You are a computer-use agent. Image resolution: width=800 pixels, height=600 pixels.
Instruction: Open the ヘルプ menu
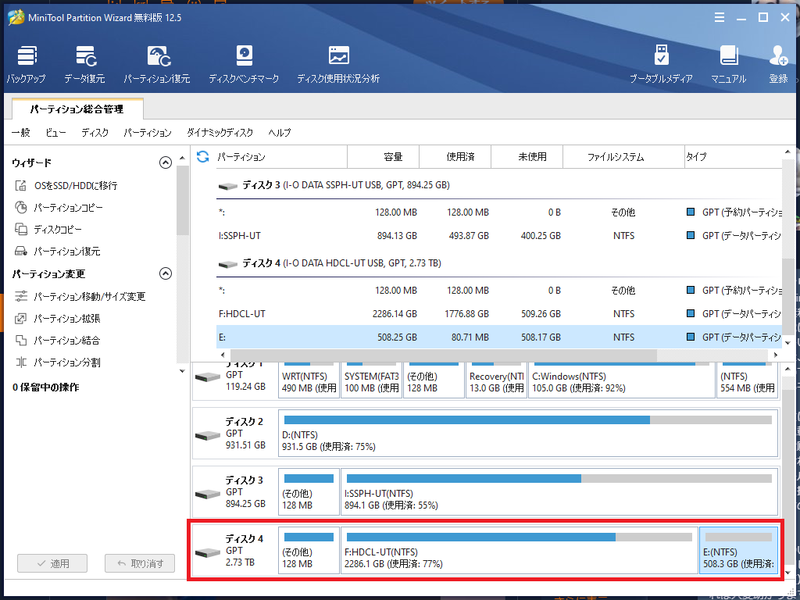click(280, 133)
